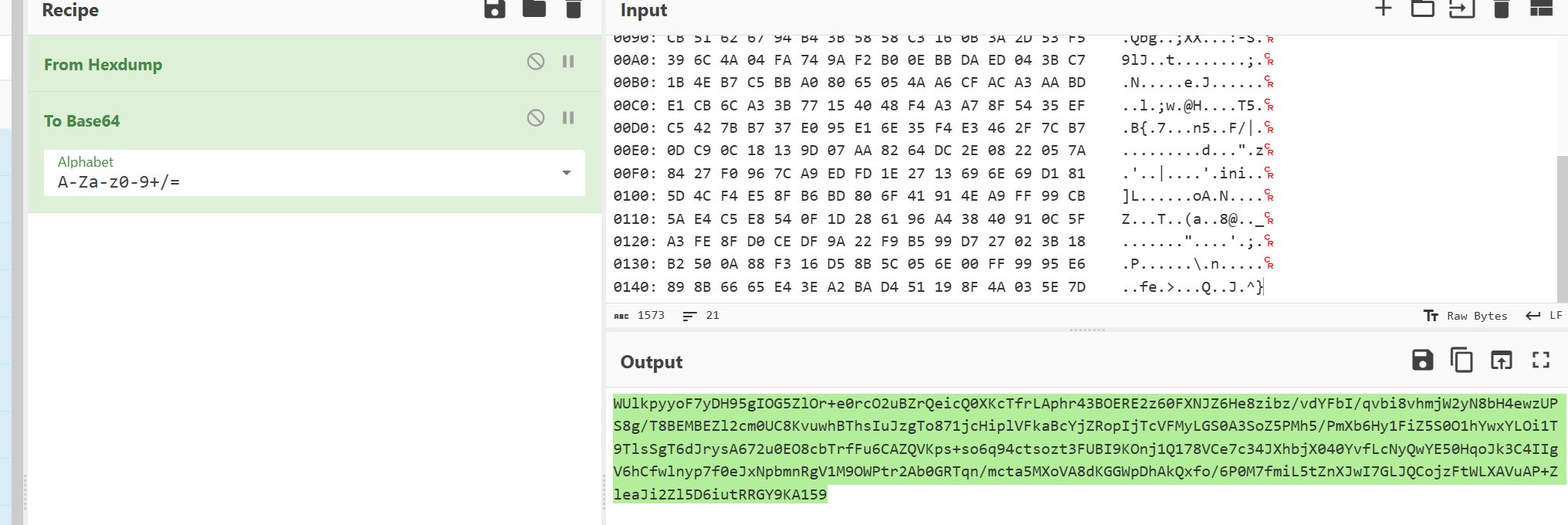Clear the recipe with trash icon
The width and height of the screenshot is (1568, 525).
point(573,9)
